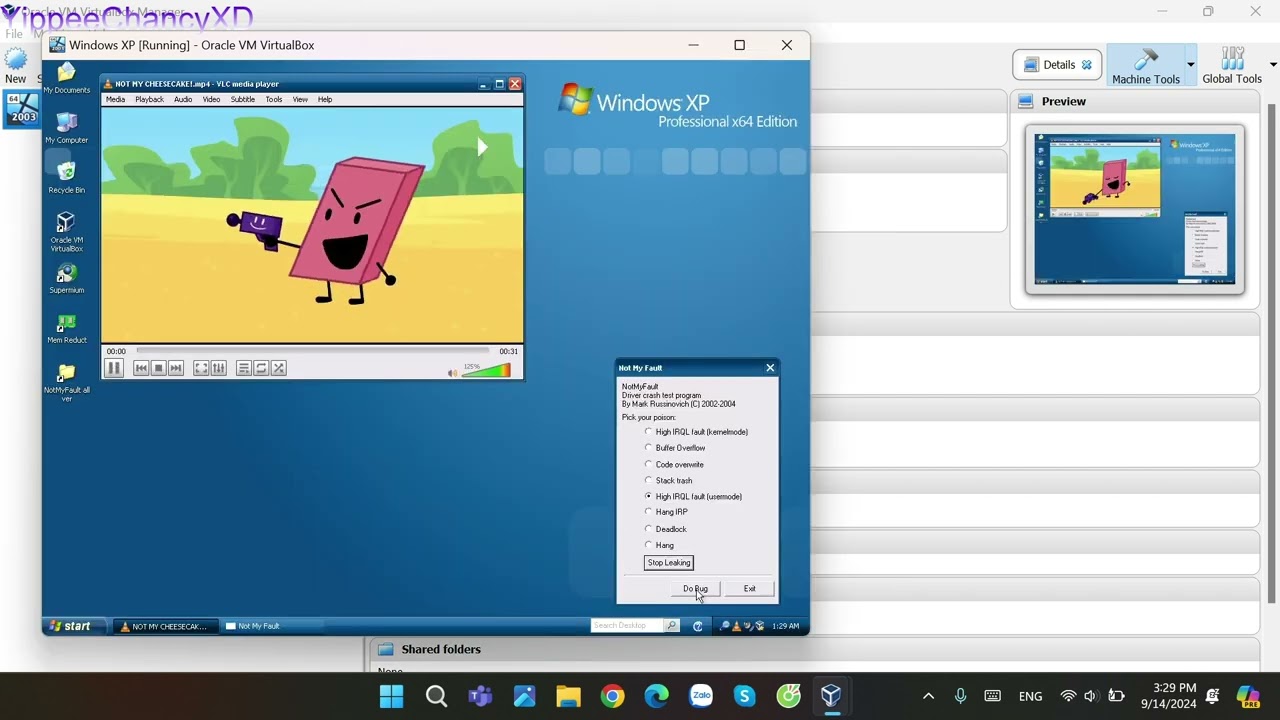Open Windows 11 taskbar Search
This screenshot has width=1280, height=720.
[x=436, y=696]
